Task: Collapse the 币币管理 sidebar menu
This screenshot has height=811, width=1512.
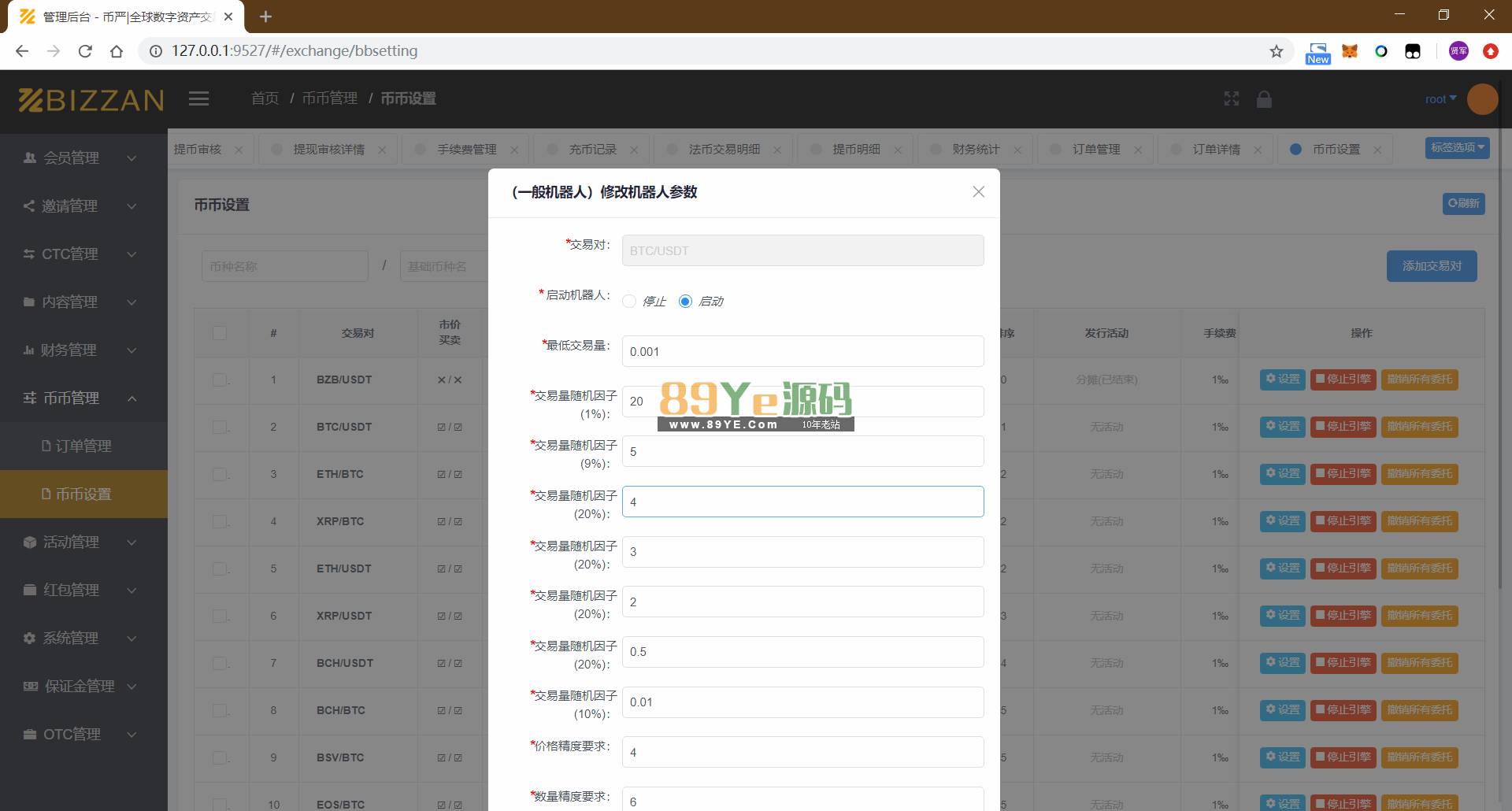Action: pyautogui.click(x=83, y=398)
